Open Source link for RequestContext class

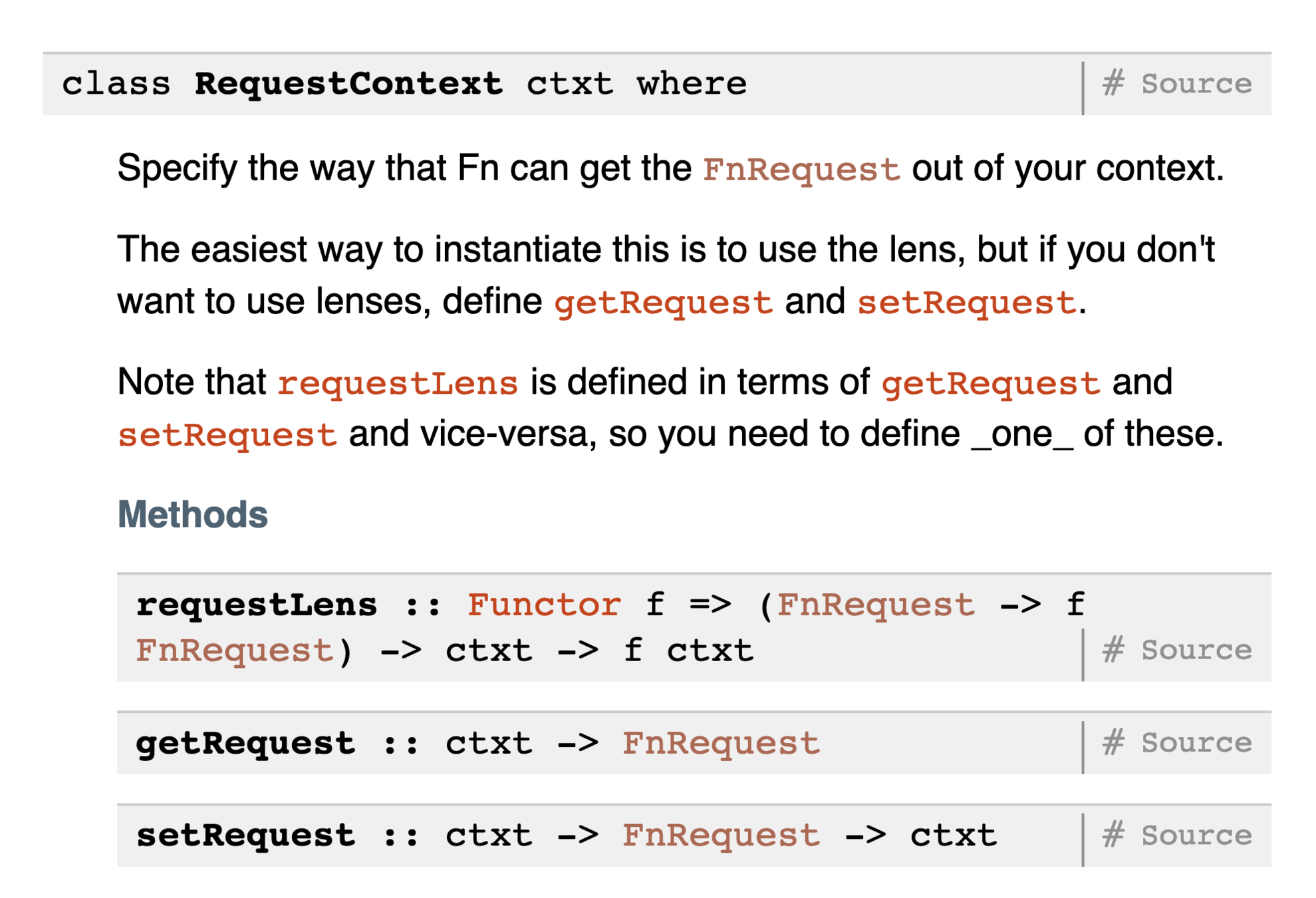1196,84
